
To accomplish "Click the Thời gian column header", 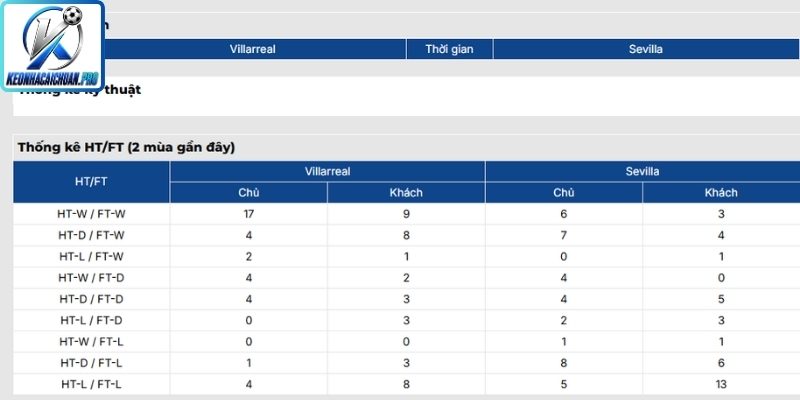I will 449,49.
